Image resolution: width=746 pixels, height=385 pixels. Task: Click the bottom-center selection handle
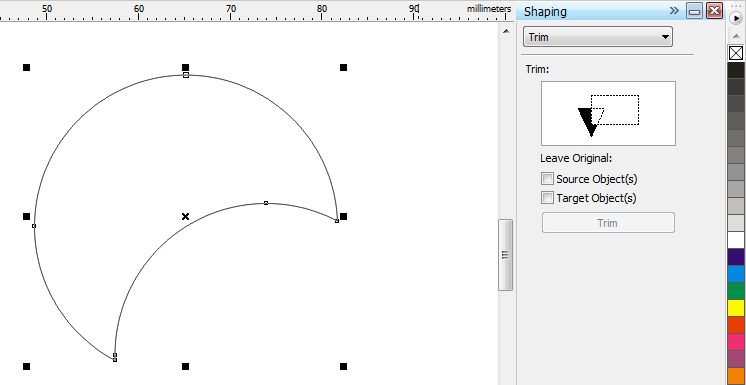pyautogui.click(x=186, y=366)
